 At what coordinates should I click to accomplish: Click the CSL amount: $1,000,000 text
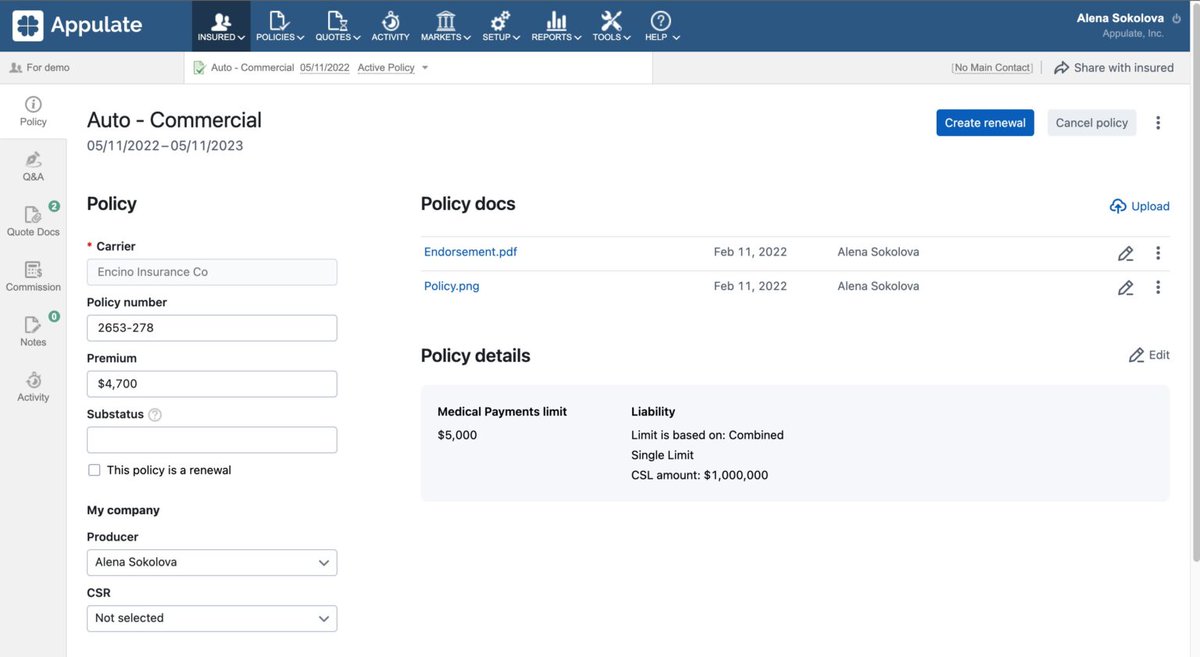[700, 475]
